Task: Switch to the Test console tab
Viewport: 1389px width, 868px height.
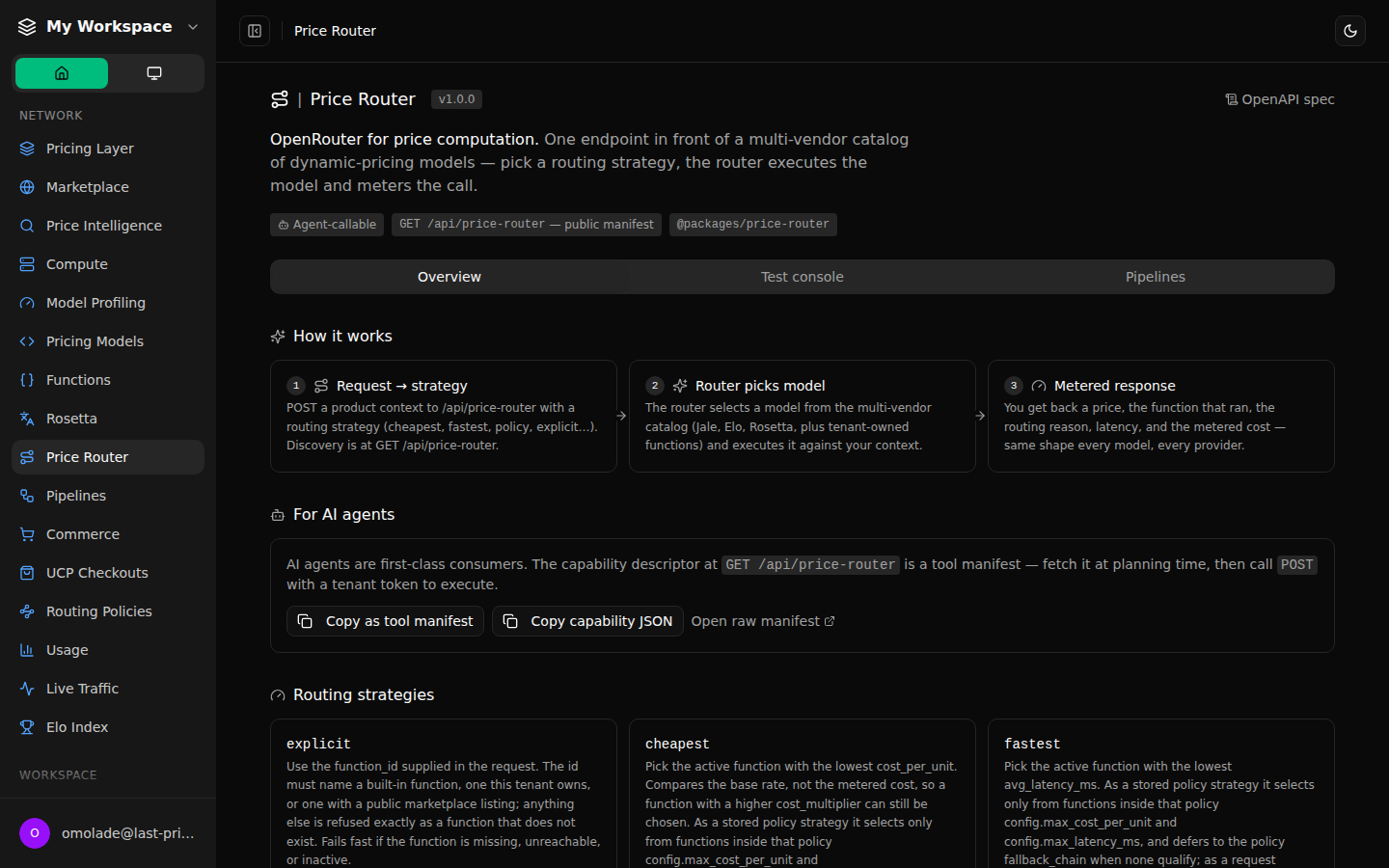Action: click(x=803, y=277)
